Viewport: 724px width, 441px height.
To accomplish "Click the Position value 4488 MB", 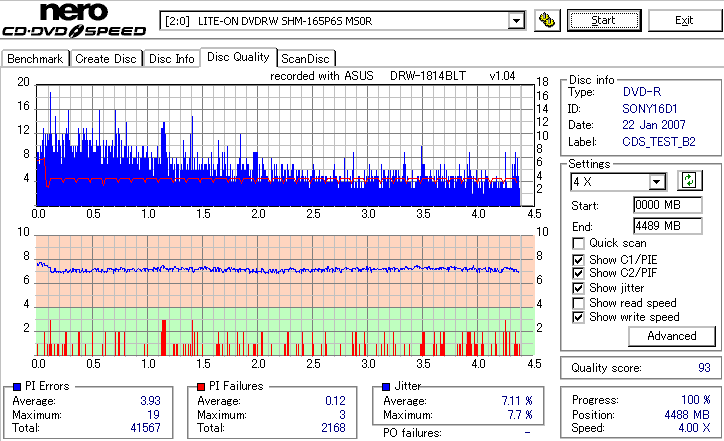I will pos(688,414).
